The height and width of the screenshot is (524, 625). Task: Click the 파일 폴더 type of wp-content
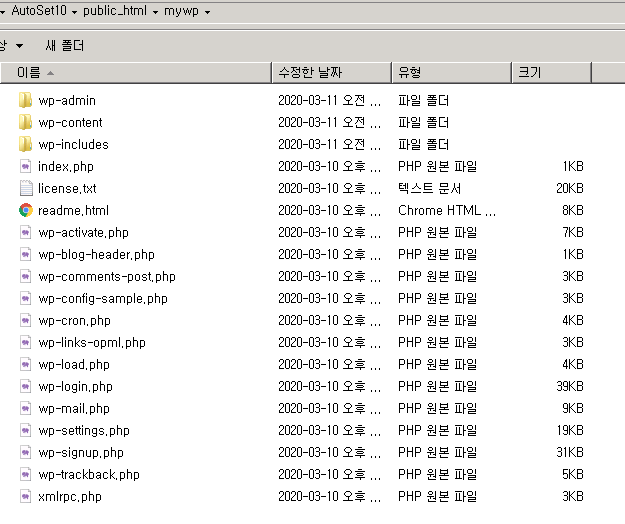coord(423,122)
